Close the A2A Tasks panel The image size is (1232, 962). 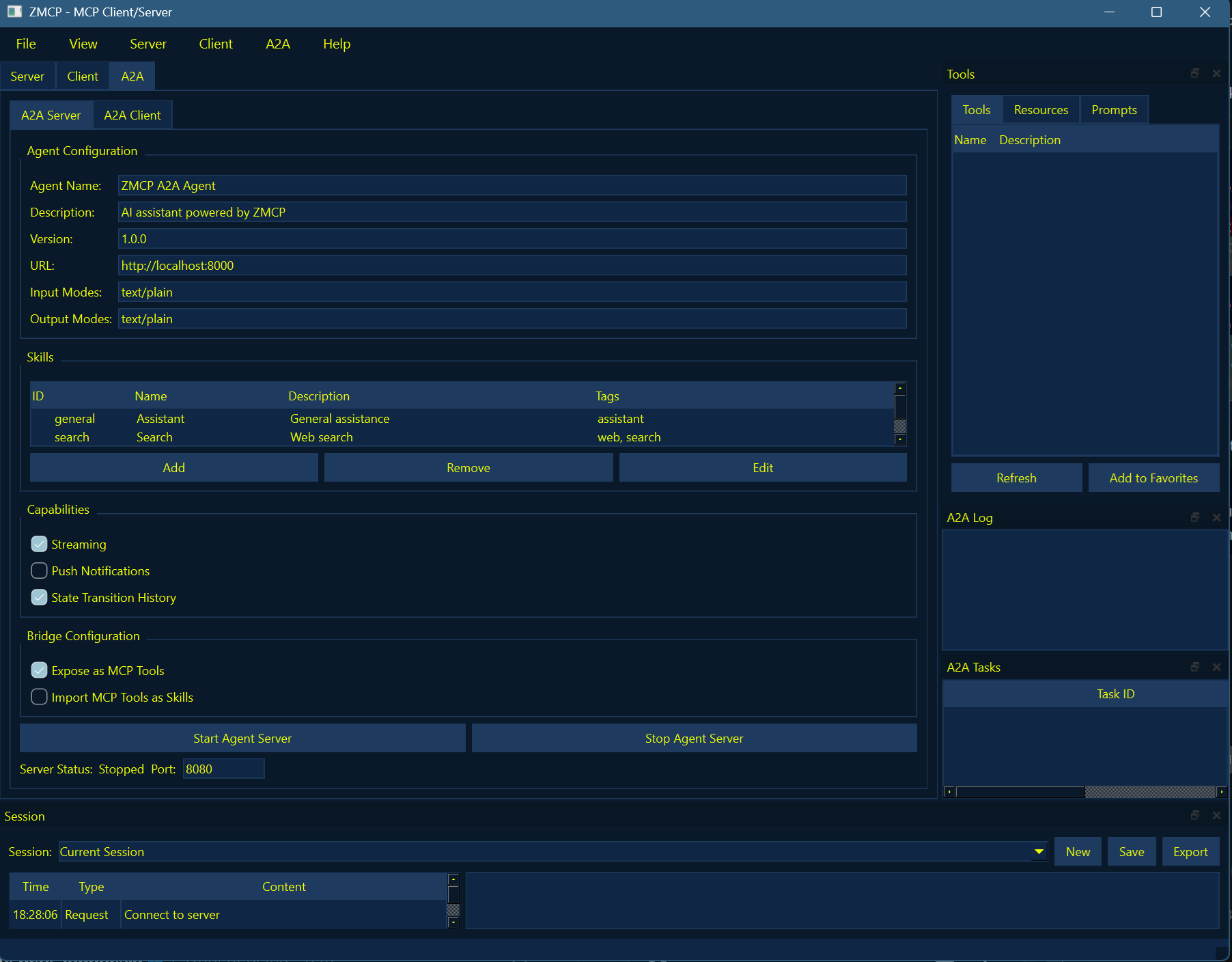1216,667
